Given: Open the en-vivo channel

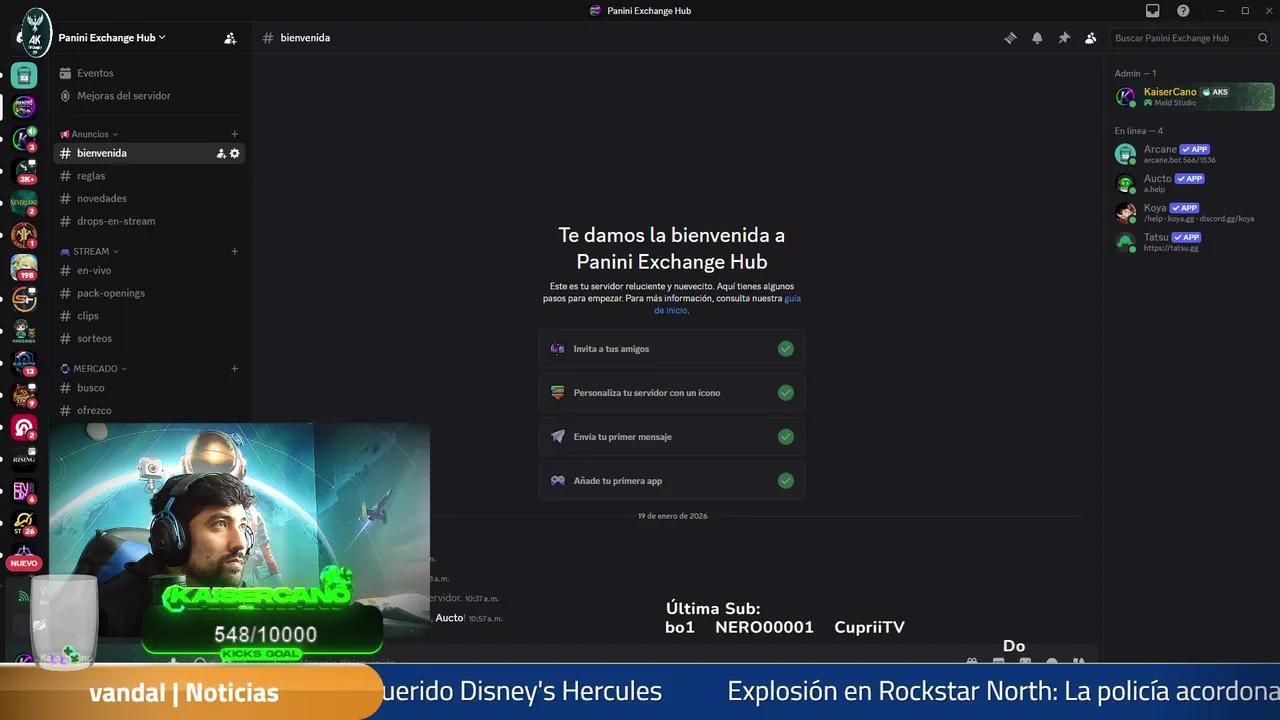Looking at the screenshot, I should (149, 270).
